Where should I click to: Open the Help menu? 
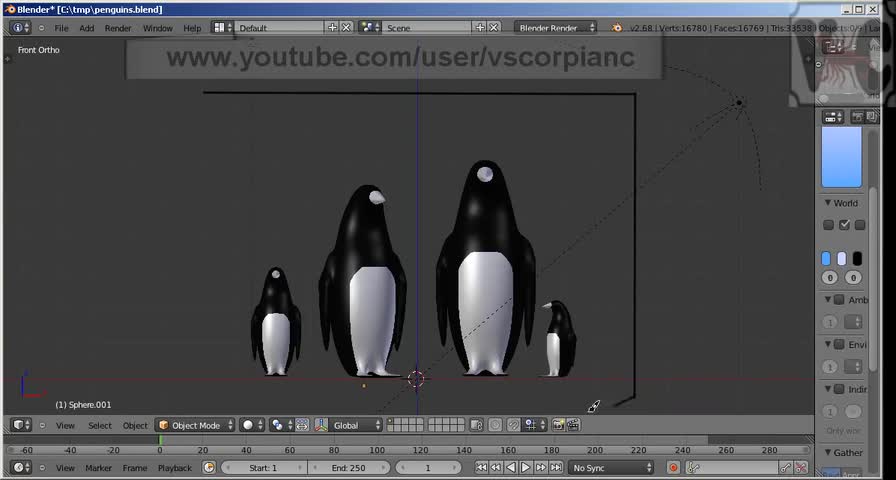(192, 28)
